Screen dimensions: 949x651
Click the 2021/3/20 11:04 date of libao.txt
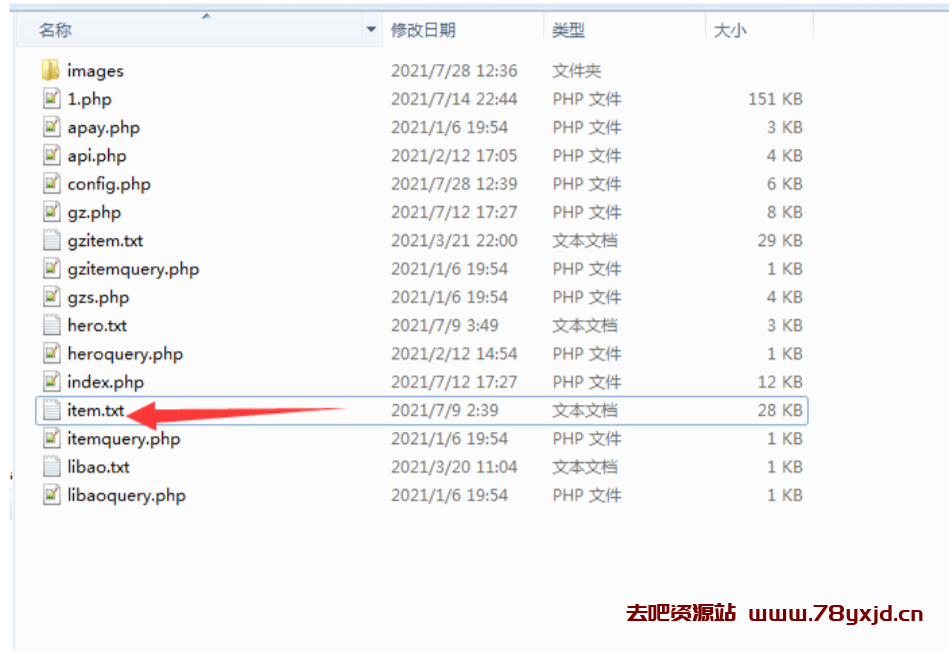pos(455,467)
